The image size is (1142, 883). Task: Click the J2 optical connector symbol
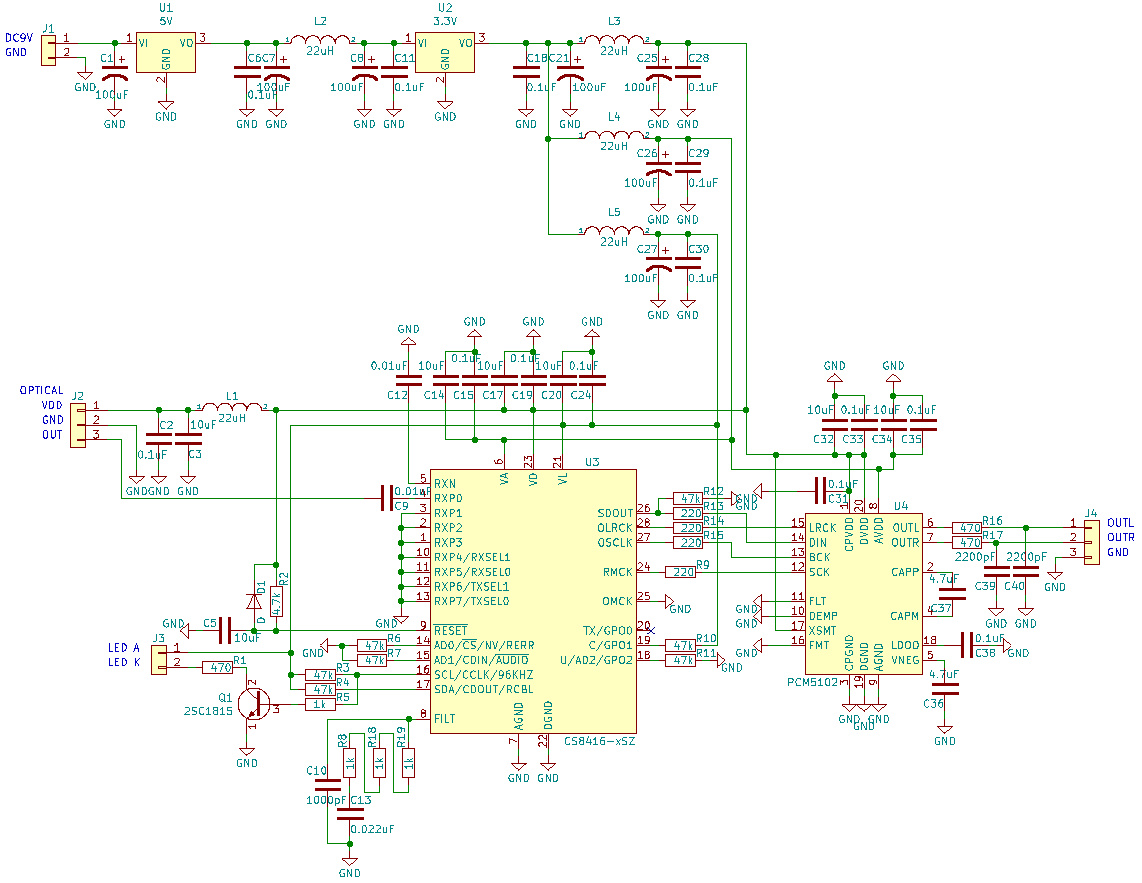coord(78,421)
